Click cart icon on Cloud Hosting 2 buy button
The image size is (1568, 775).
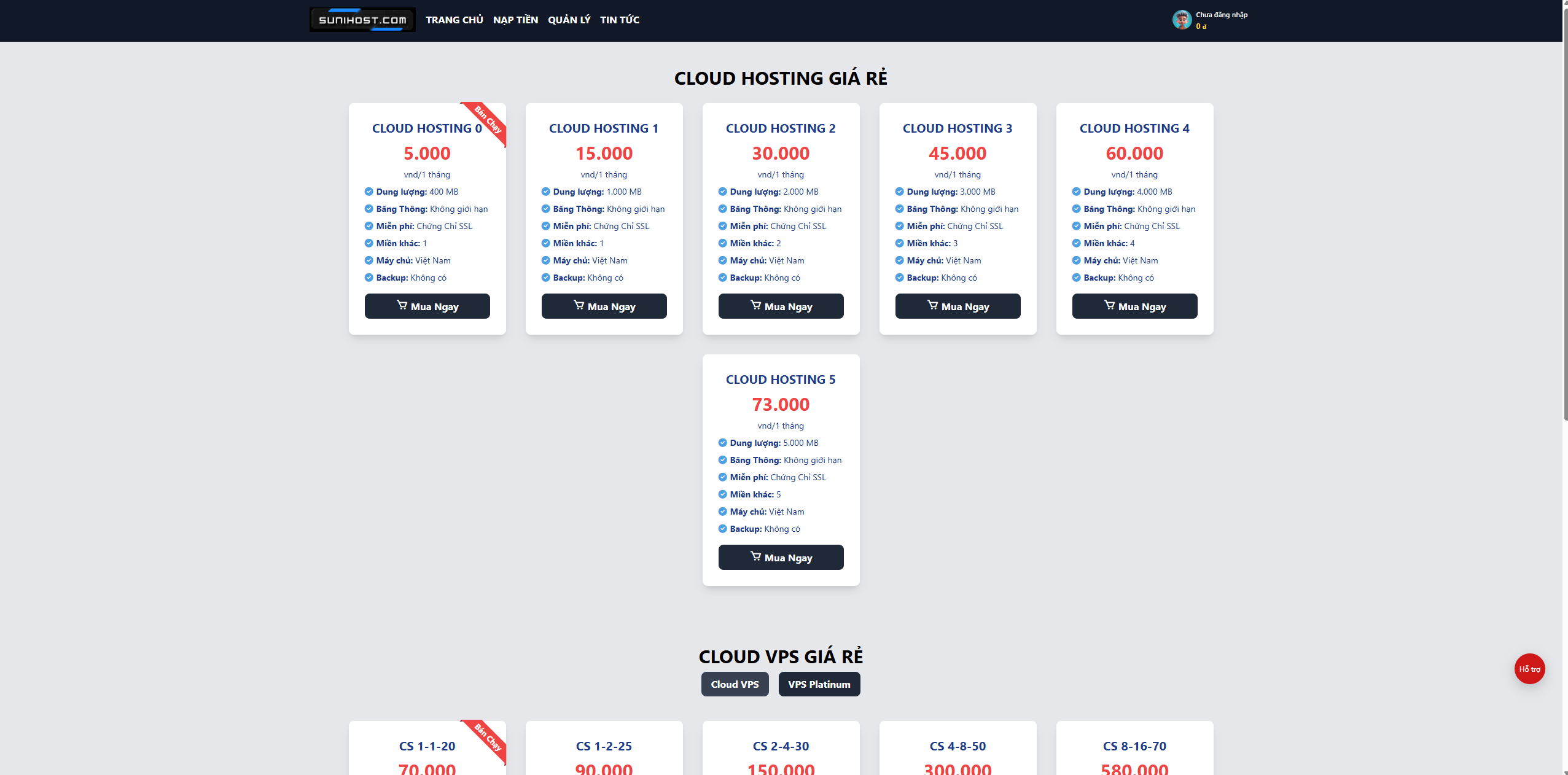(x=756, y=305)
